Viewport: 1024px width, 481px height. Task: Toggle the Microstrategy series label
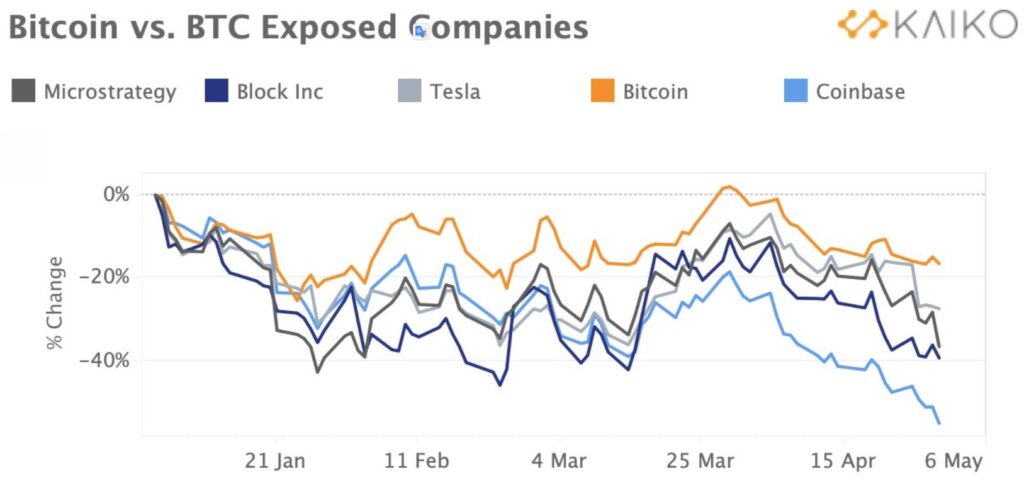110,91
